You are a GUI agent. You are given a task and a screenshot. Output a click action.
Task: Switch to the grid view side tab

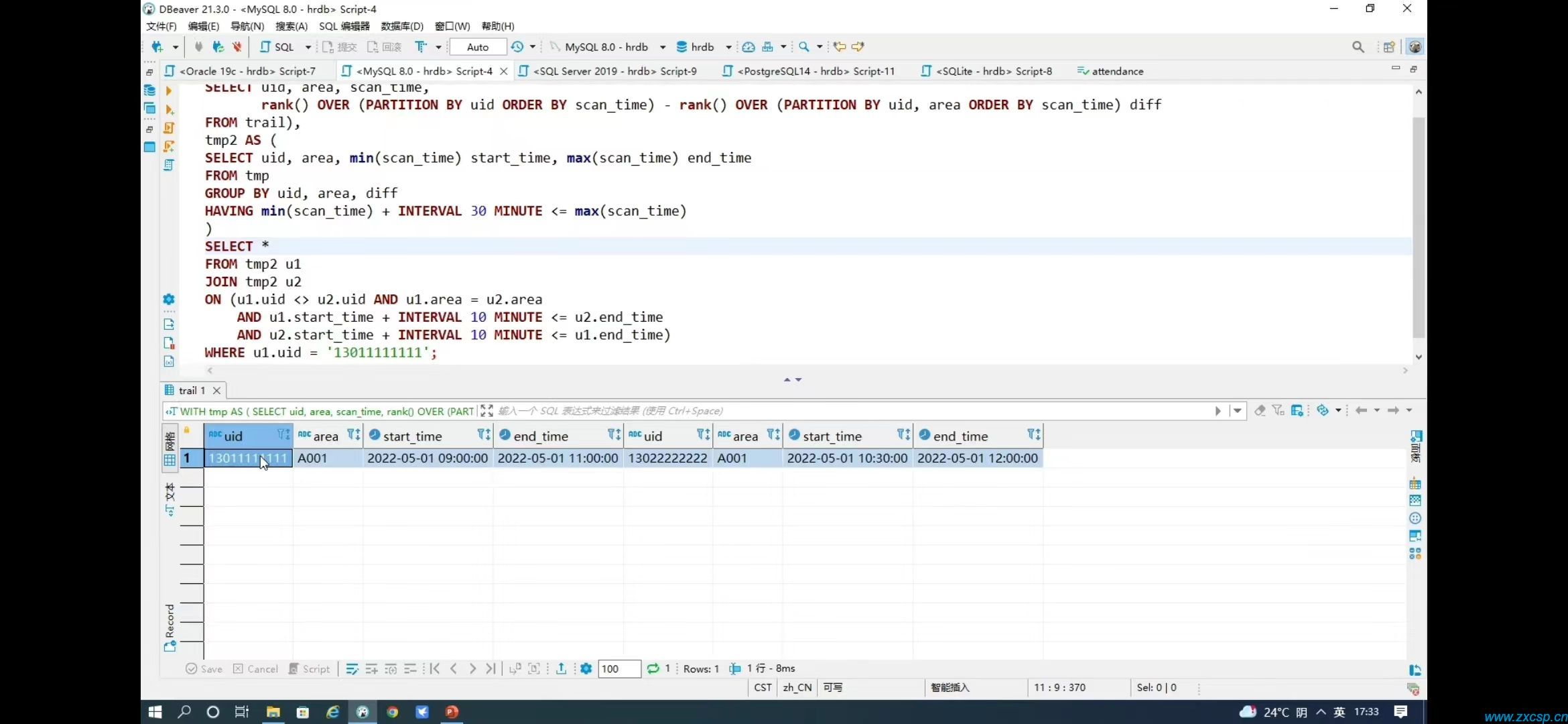[170, 448]
